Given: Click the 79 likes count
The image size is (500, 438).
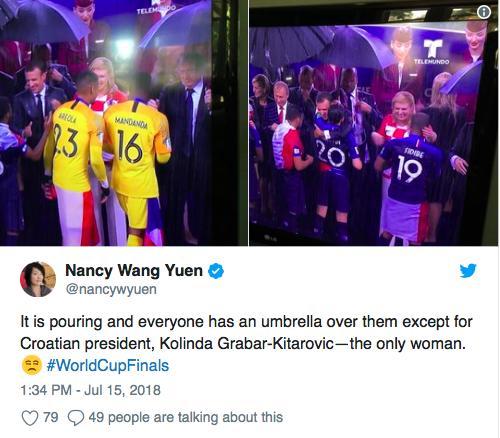Looking at the screenshot, I should pyautogui.click(x=51, y=417).
